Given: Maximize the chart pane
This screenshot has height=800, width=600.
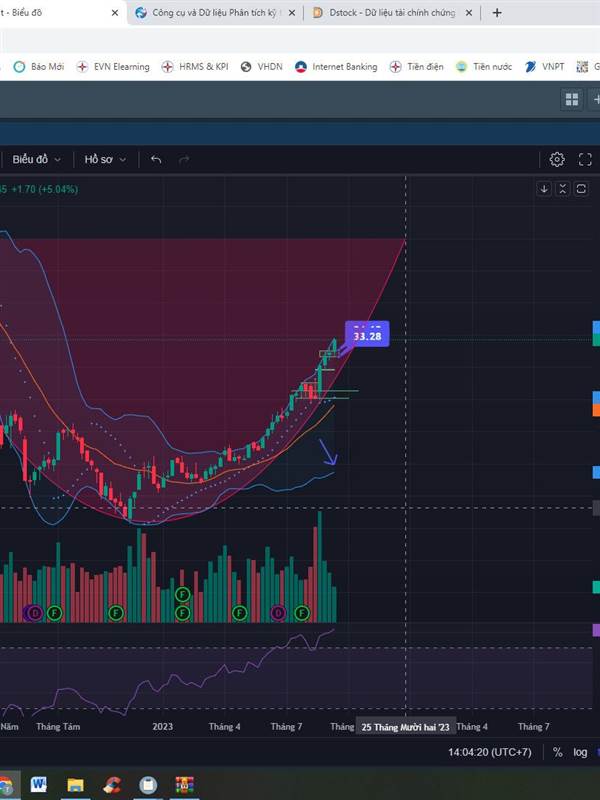Looking at the screenshot, I should 581,189.
